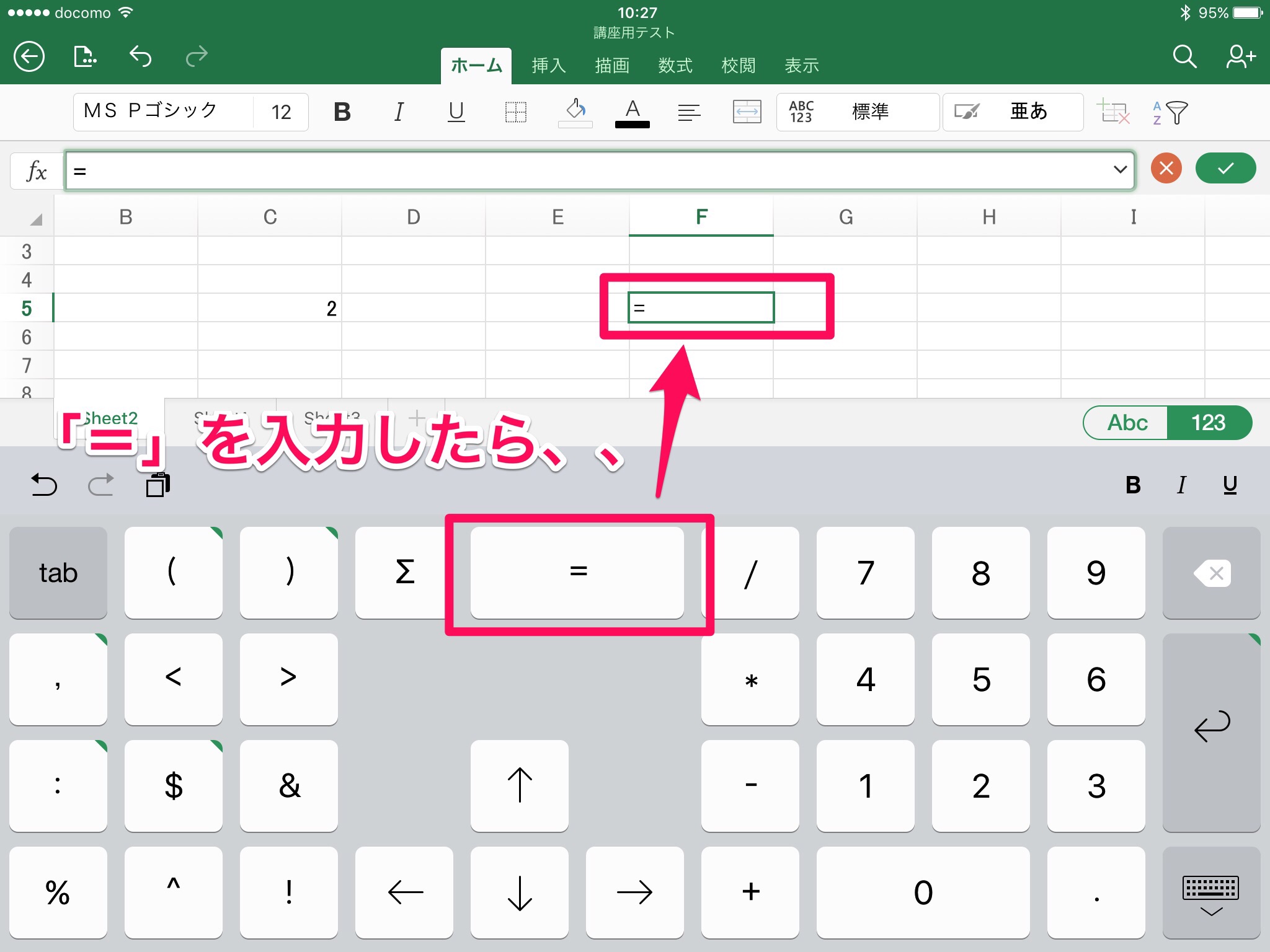The height and width of the screenshot is (952, 1270).
Task: Confirm formula with green checkmark button
Action: tap(1225, 169)
